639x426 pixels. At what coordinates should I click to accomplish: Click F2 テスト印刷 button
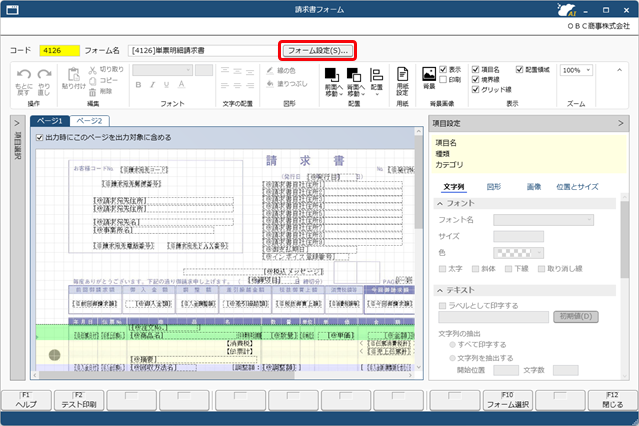[x=79, y=400]
